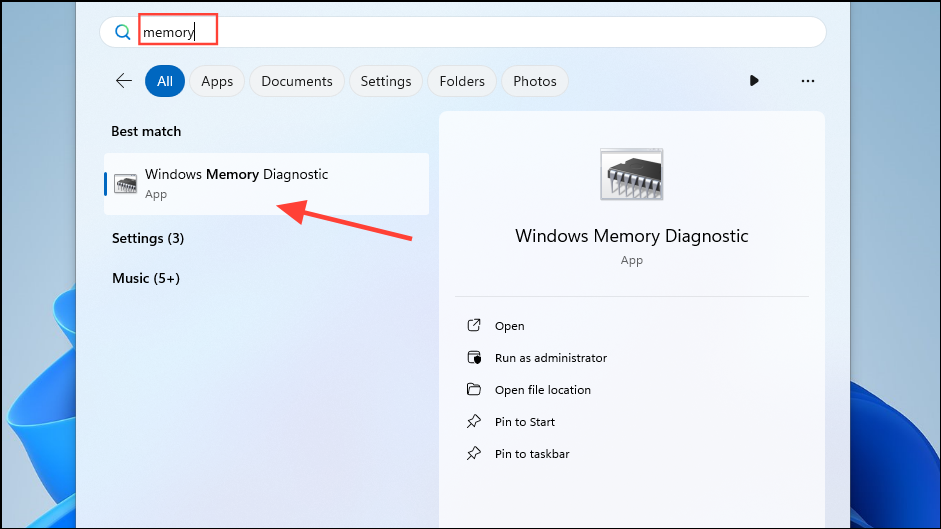This screenshot has width=941, height=529.
Task: Select the All filter tab
Action: tap(165, 81)
